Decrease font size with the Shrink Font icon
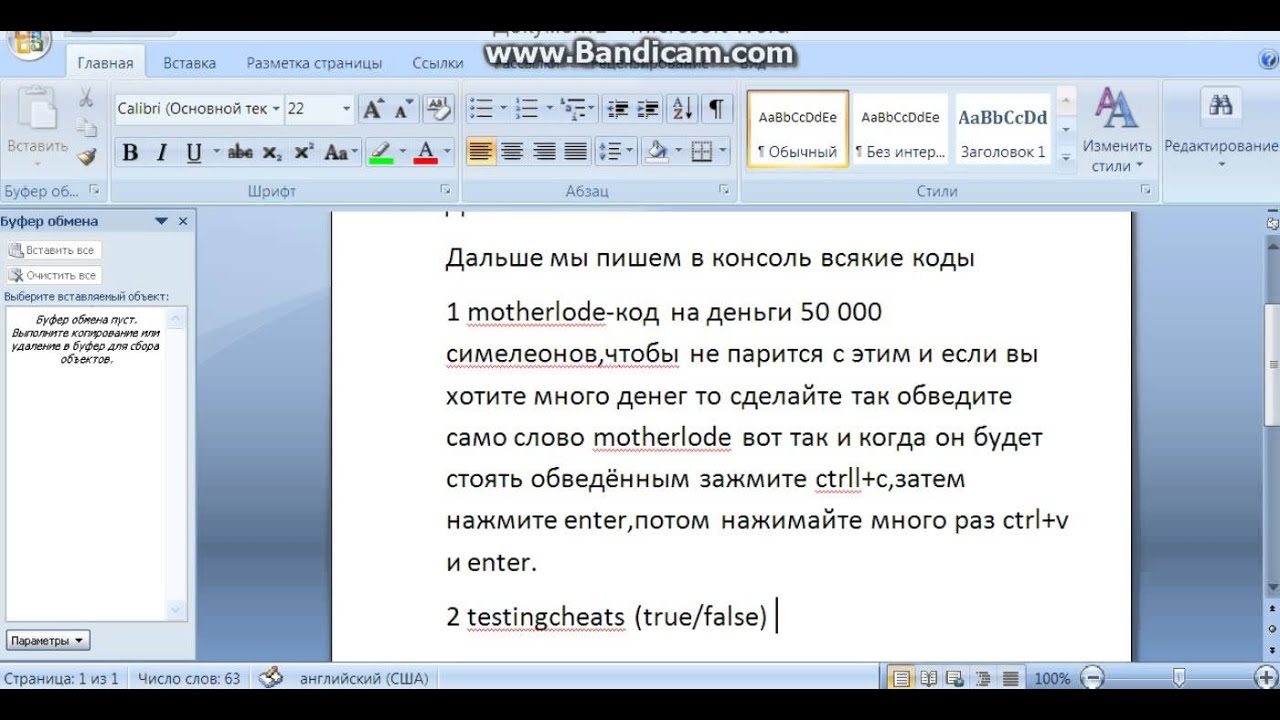Viewport: 1280px width, 720px height. pyautogui.click(x=404, y=109)
